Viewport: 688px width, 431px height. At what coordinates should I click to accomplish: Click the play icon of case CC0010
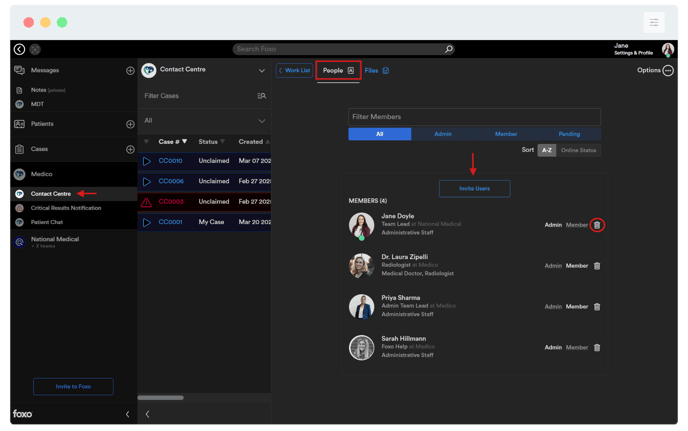(147, 162)
